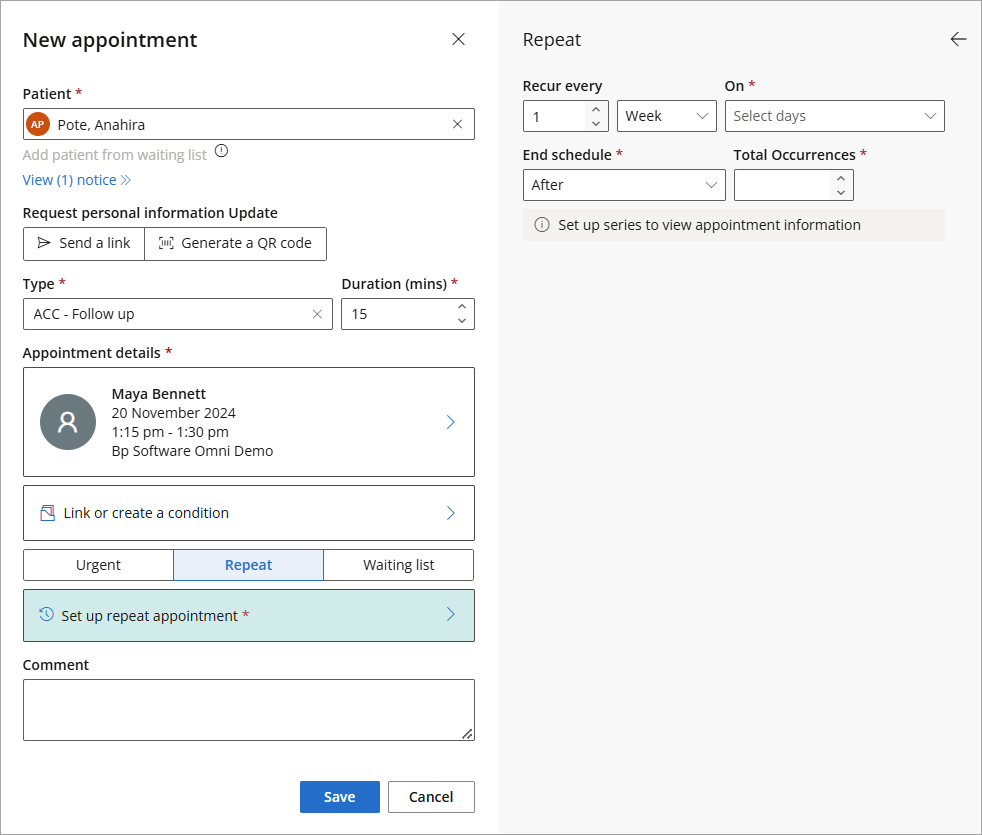The height and width of the screenshot is (835, 982).
Task: Click the AP patient avatar
Action: 38,124
